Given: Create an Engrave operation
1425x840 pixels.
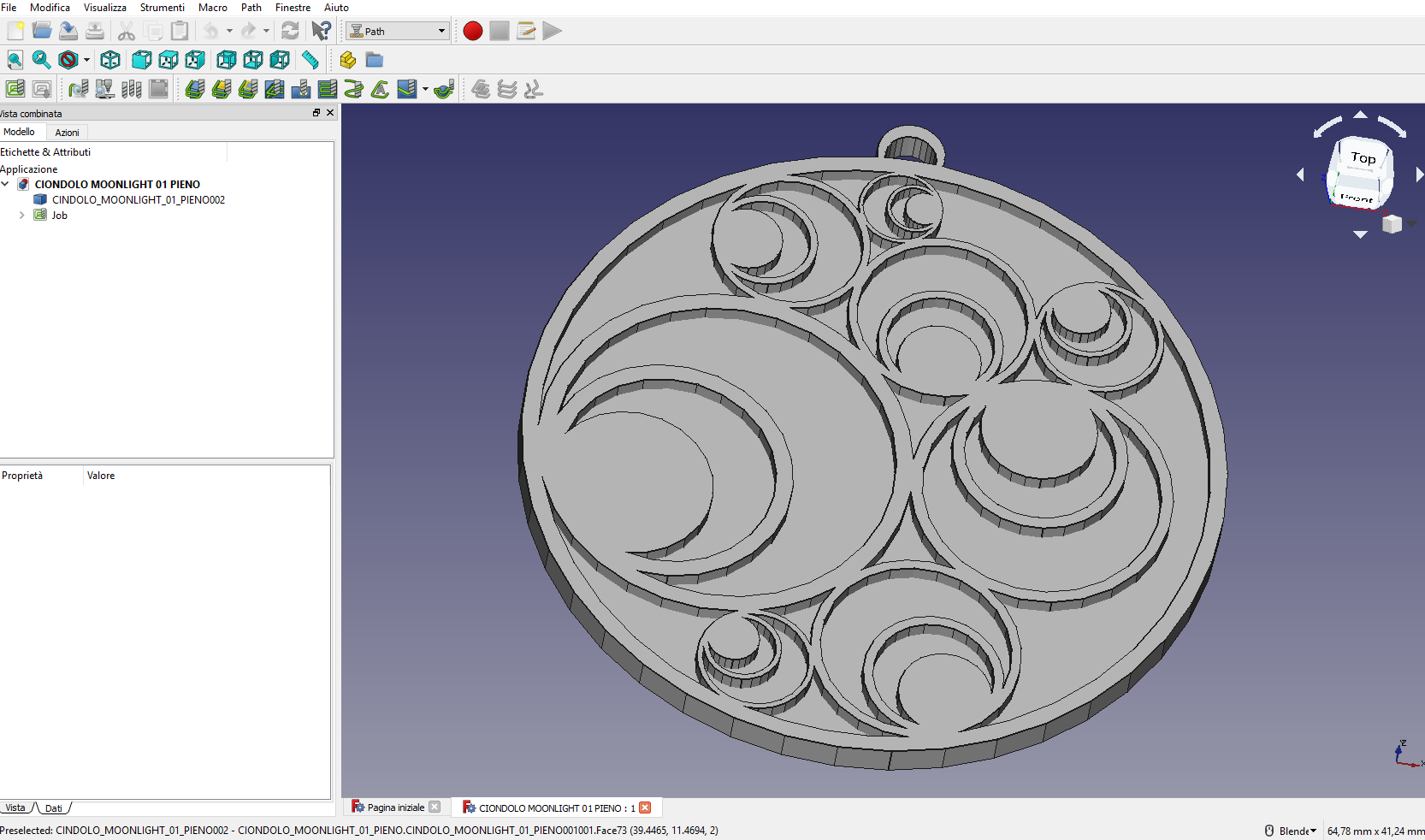Looking at the screenshot, I should [381, 89].
